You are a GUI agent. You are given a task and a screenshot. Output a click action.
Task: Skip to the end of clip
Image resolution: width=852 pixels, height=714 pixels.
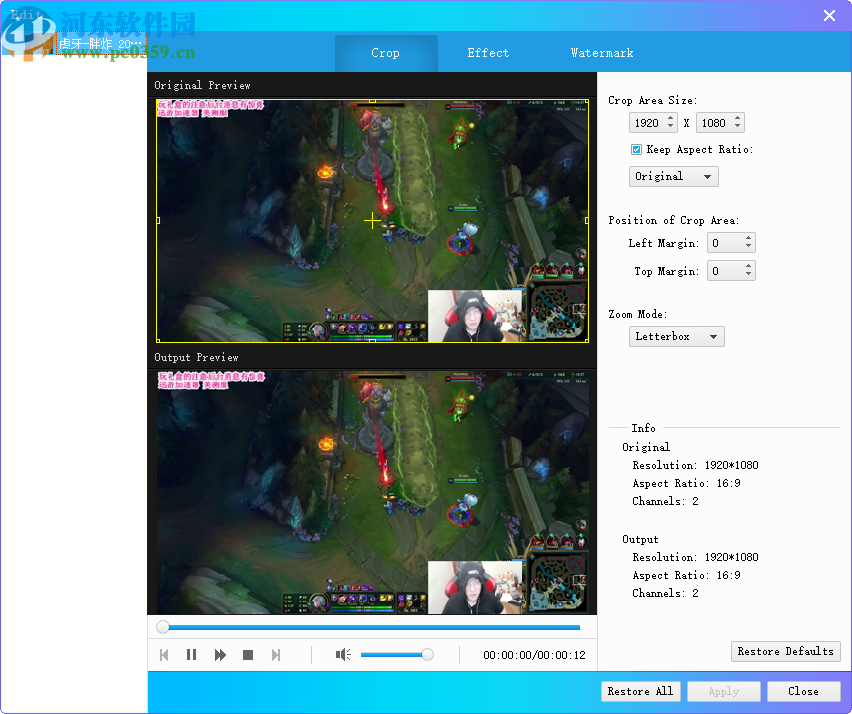pyautogui.click(x=276, y=655)
